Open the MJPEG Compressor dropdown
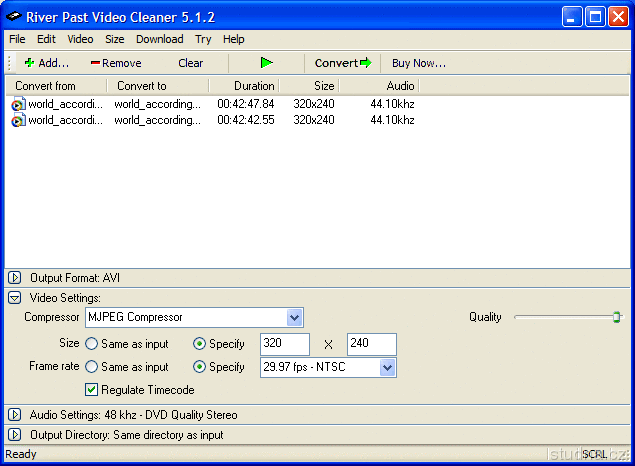The image size is (635, 466). tap(294, 318)
